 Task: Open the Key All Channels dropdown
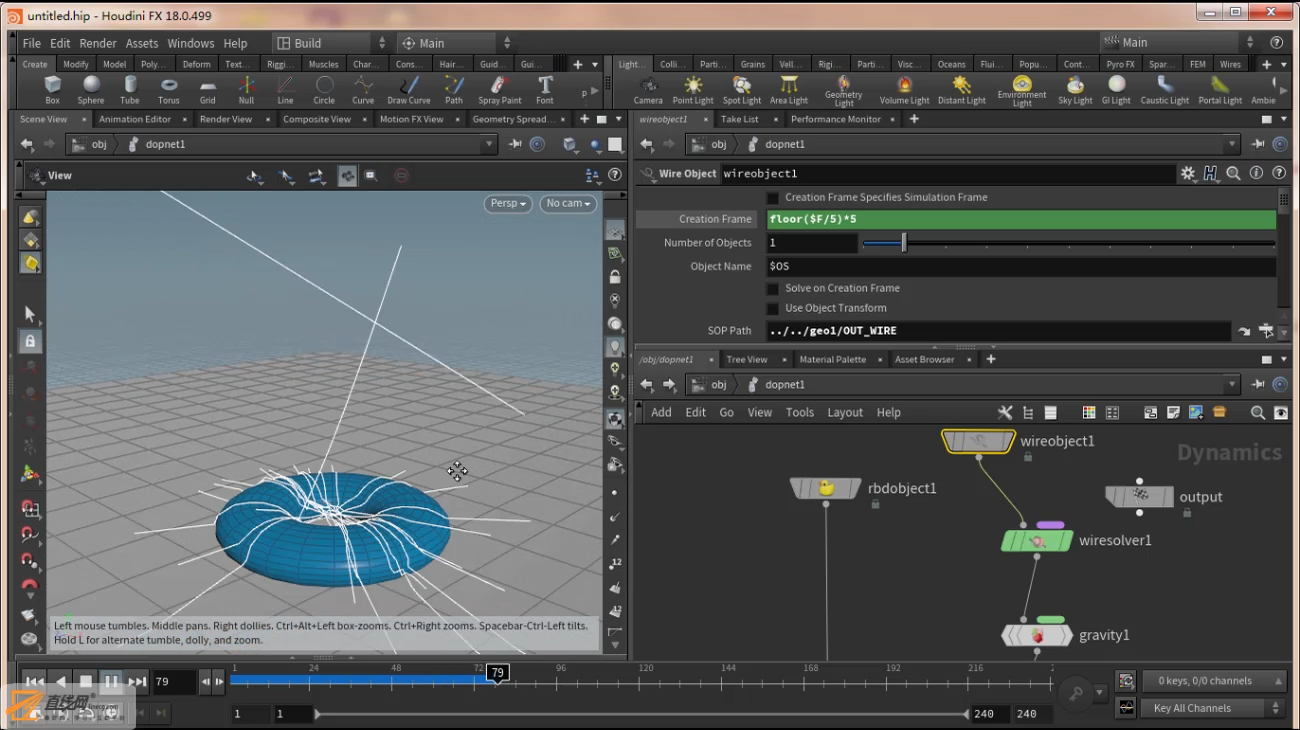[x=1214, y=708]
